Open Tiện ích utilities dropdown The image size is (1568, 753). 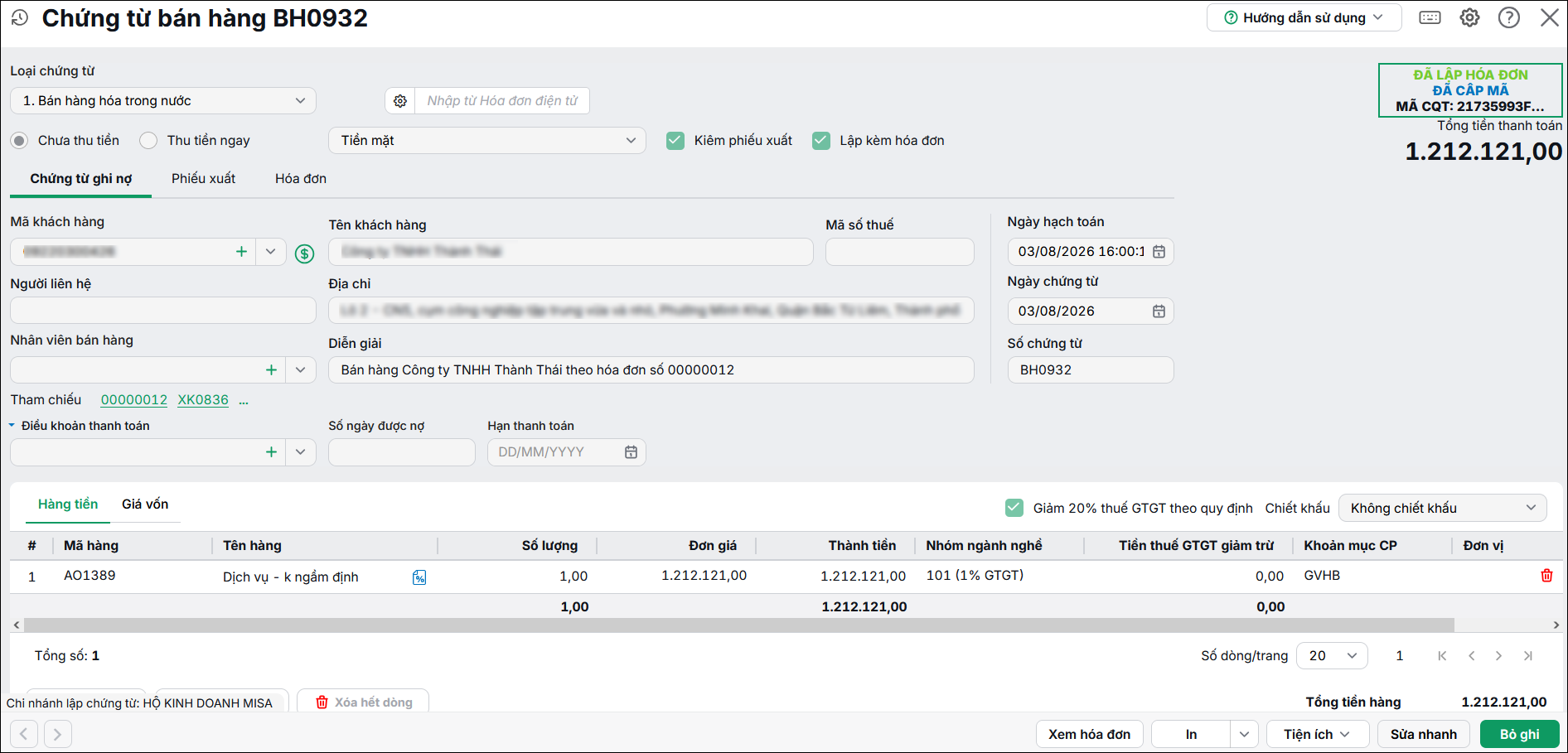tap(1317, 735)
